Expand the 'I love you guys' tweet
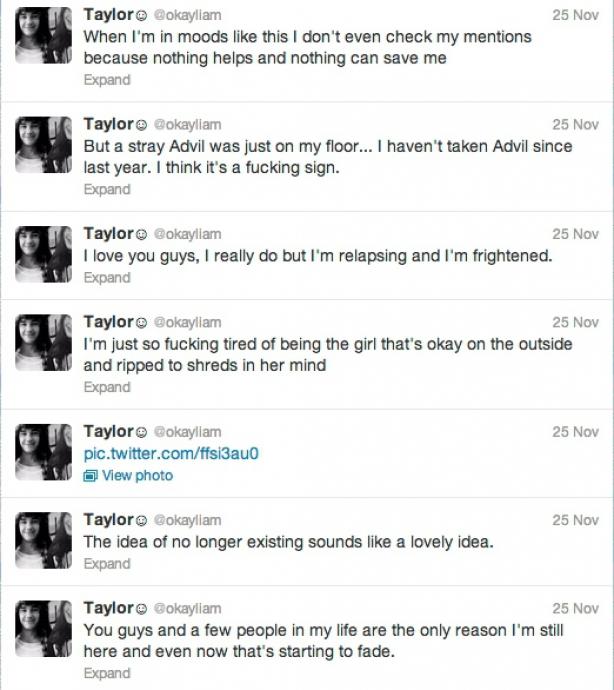Image resolution: width=614 pixels, height=690 pixels. click(107, 278)
